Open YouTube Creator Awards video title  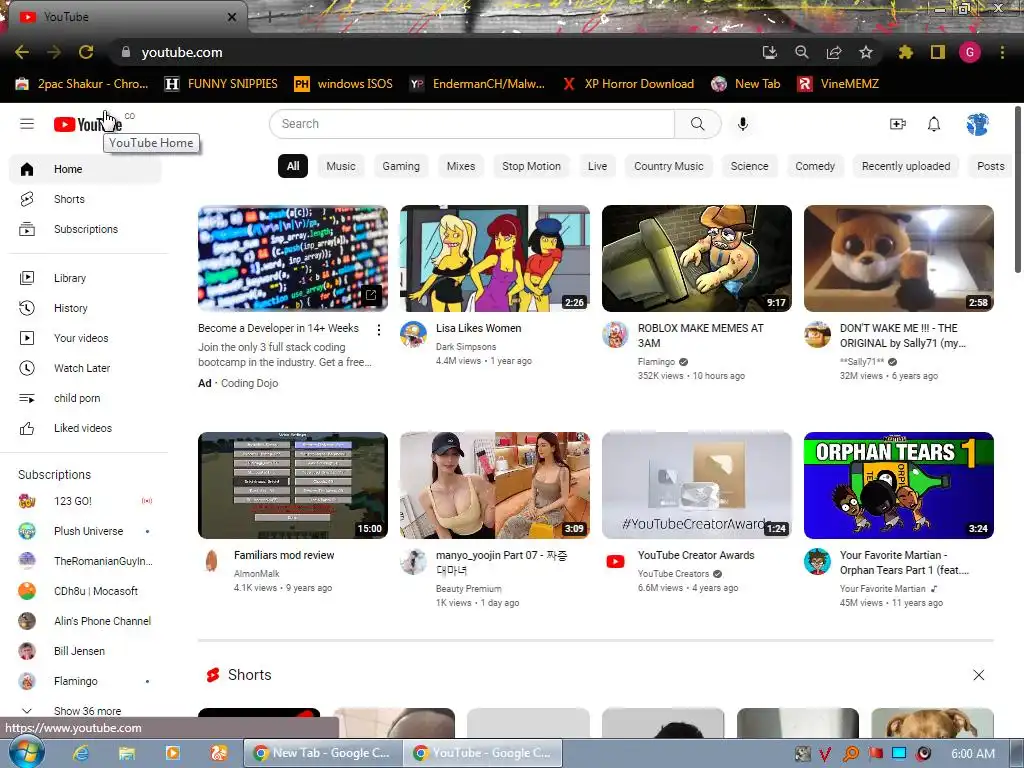point(696,555)
